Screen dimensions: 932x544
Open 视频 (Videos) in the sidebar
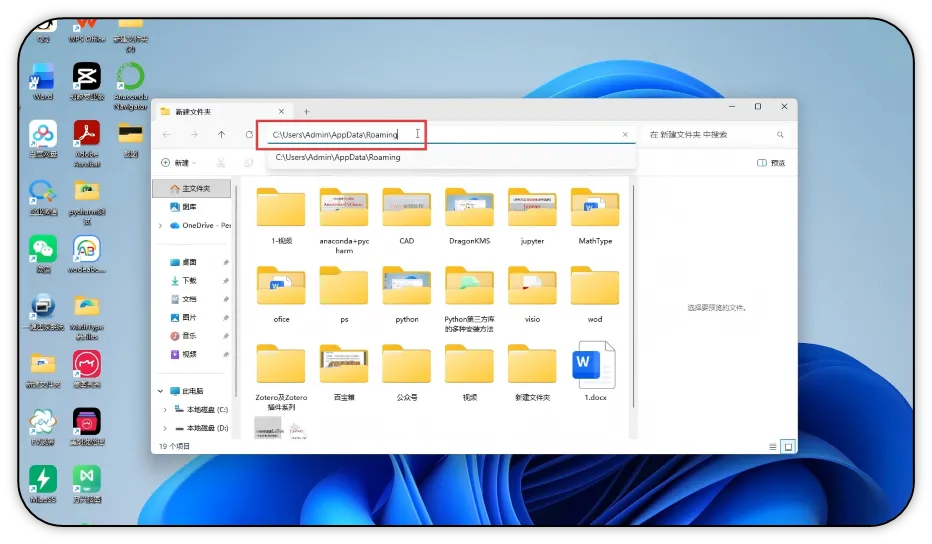[x=184, y=354]
